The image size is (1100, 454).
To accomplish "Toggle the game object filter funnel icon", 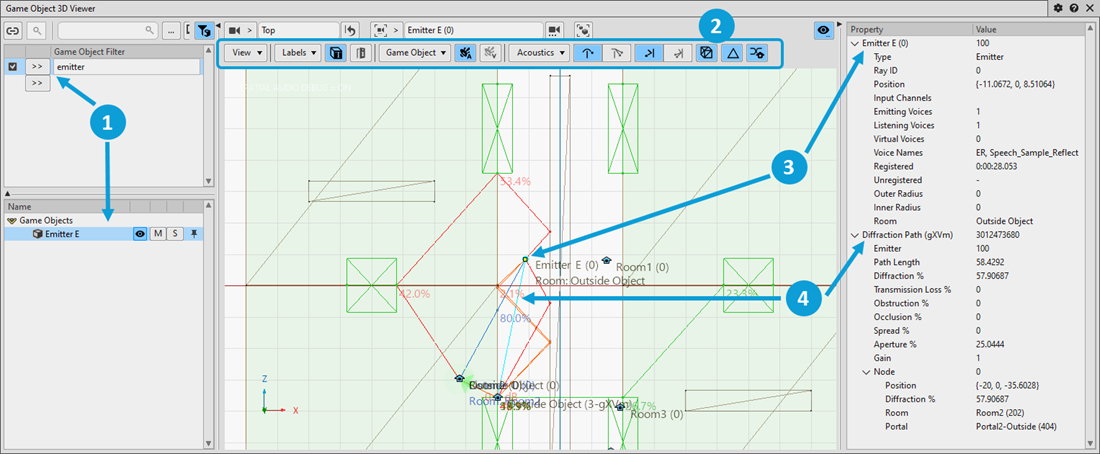I will coord(203,31).
